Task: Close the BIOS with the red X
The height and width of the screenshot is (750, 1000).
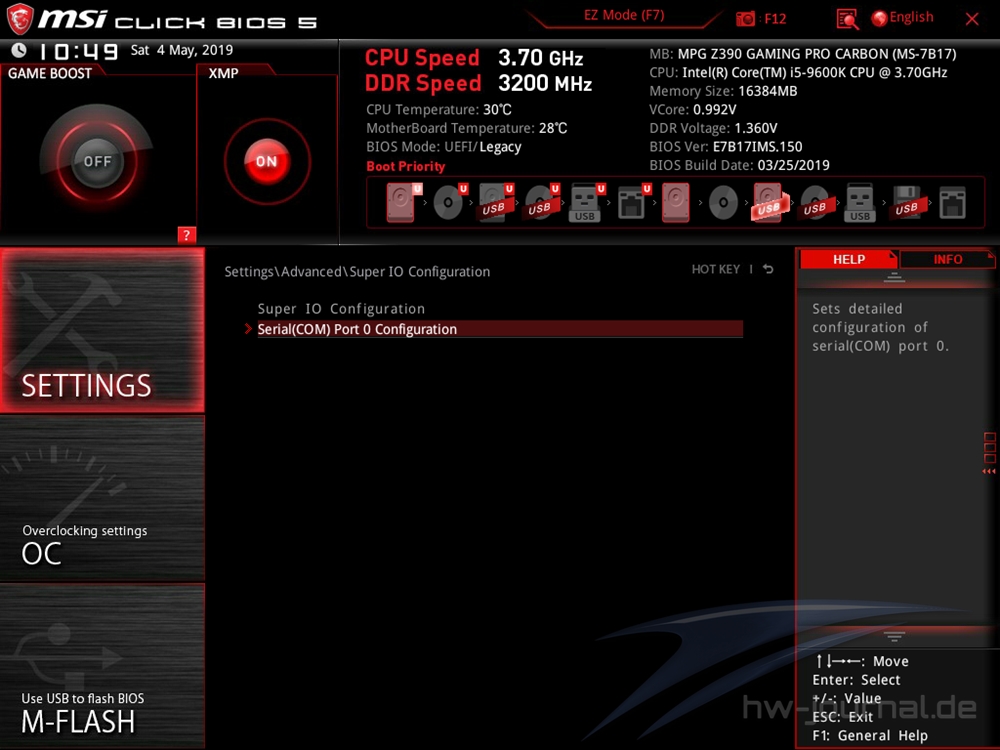Action: click(972, 18)
